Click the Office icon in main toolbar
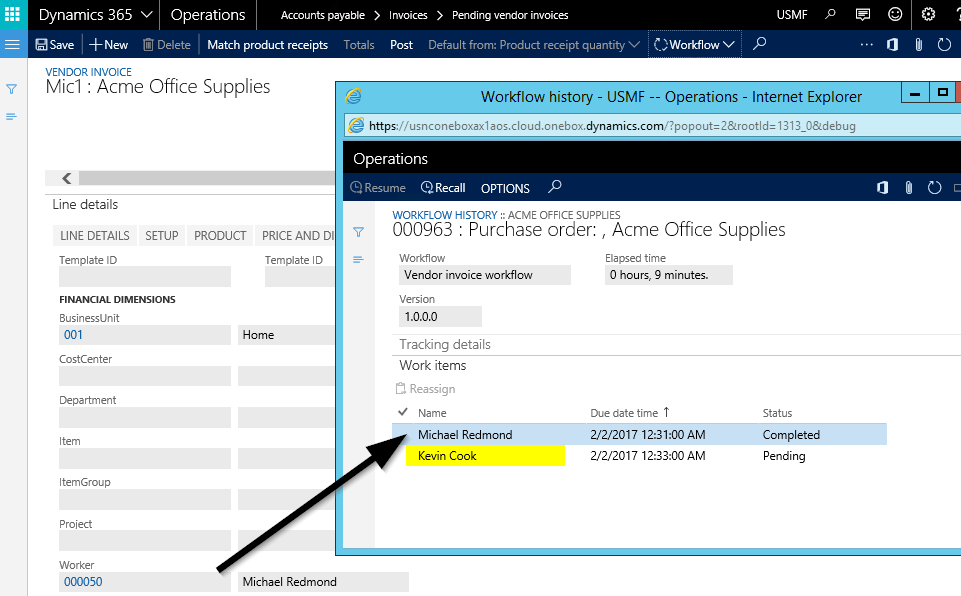 (892, 45)
